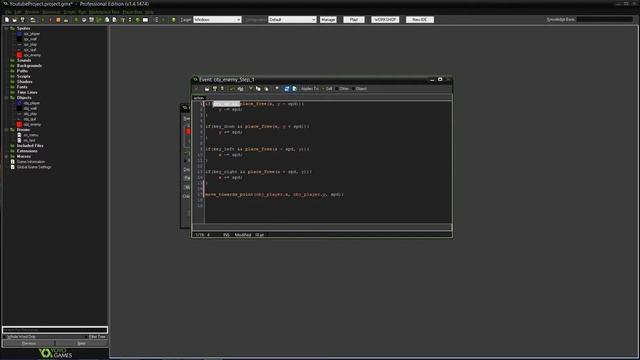Select the Other radio button
Viewport: 640px width, 360px height.
pyautogui.click(x=337, y=89)
